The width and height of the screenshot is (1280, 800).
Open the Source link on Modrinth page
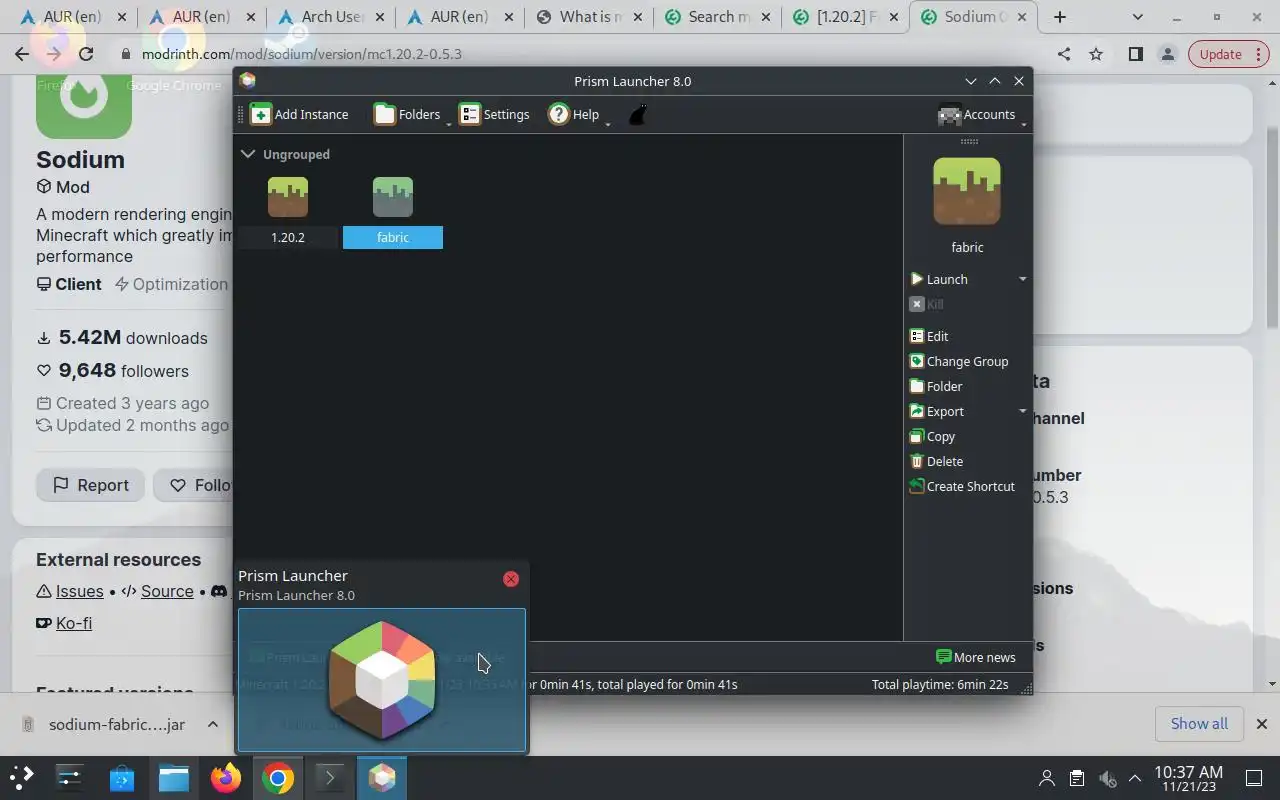167,591
